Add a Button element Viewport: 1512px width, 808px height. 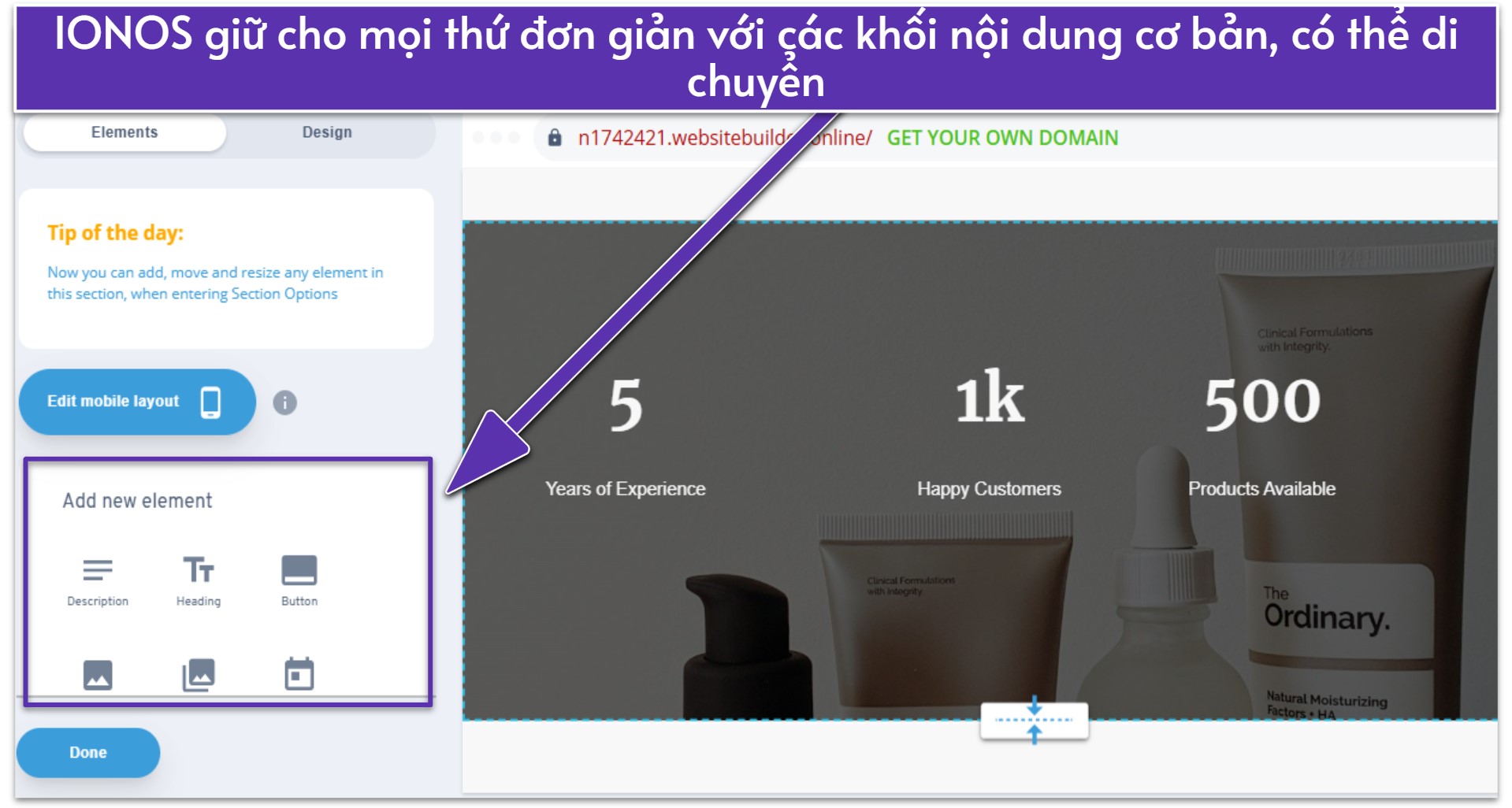coord(299,579)
